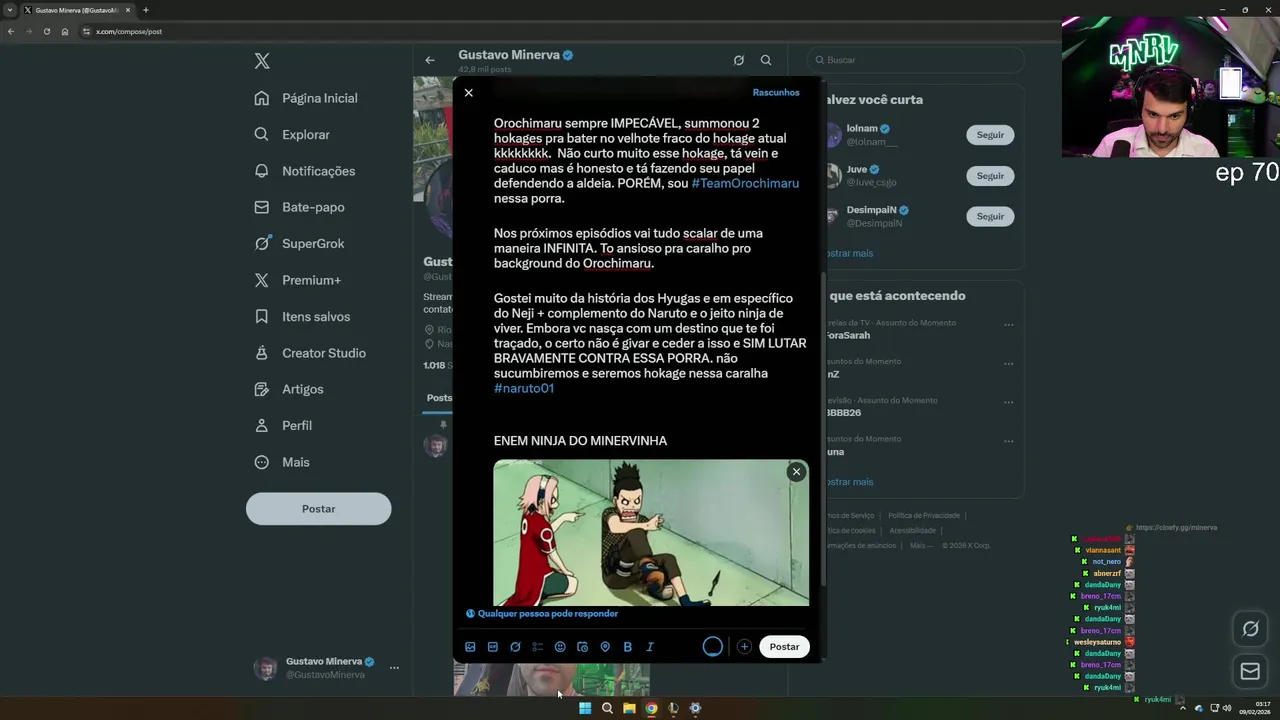This screenshot has height=720, width=1280.
Task: Open the floating messages envelope button
Action: click(x=1250, y=672)
